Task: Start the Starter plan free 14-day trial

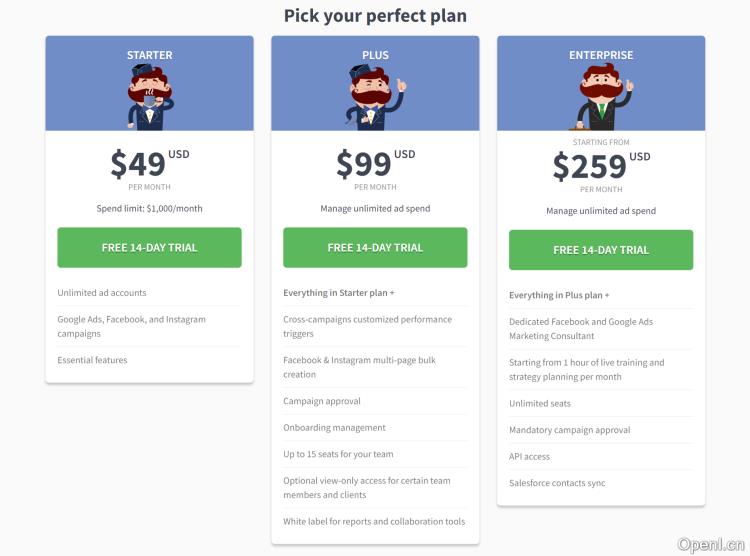Action: [x=149, y=248]
